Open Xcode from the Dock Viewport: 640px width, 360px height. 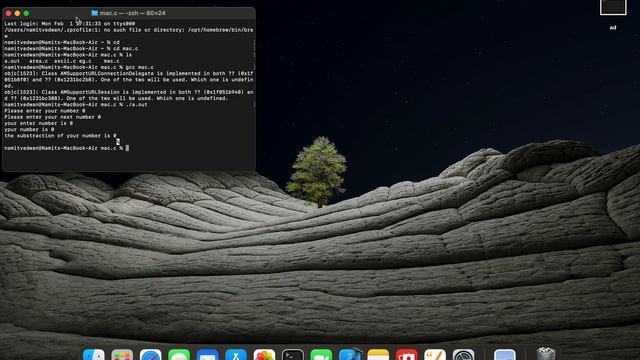pyautogui.click(x=350, y=355)
